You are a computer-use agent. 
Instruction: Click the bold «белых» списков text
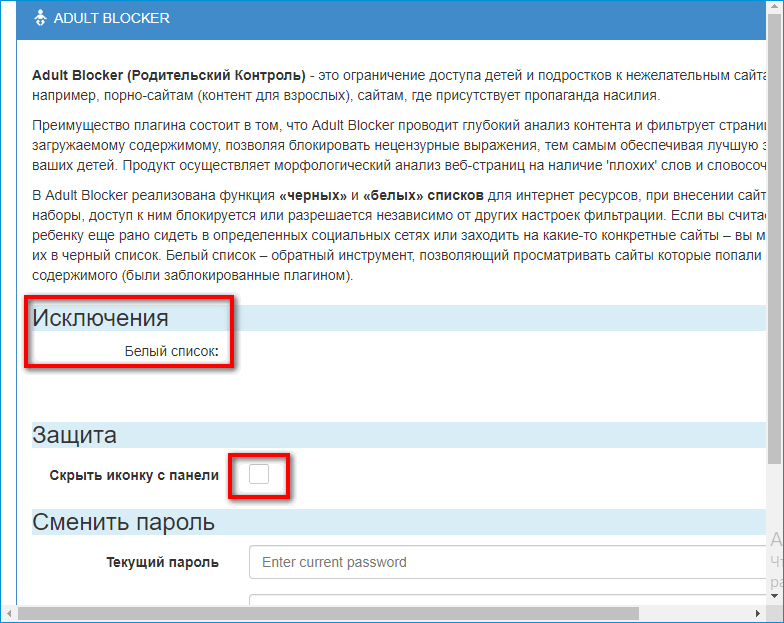pyautogui.click(x=424, y=196)
